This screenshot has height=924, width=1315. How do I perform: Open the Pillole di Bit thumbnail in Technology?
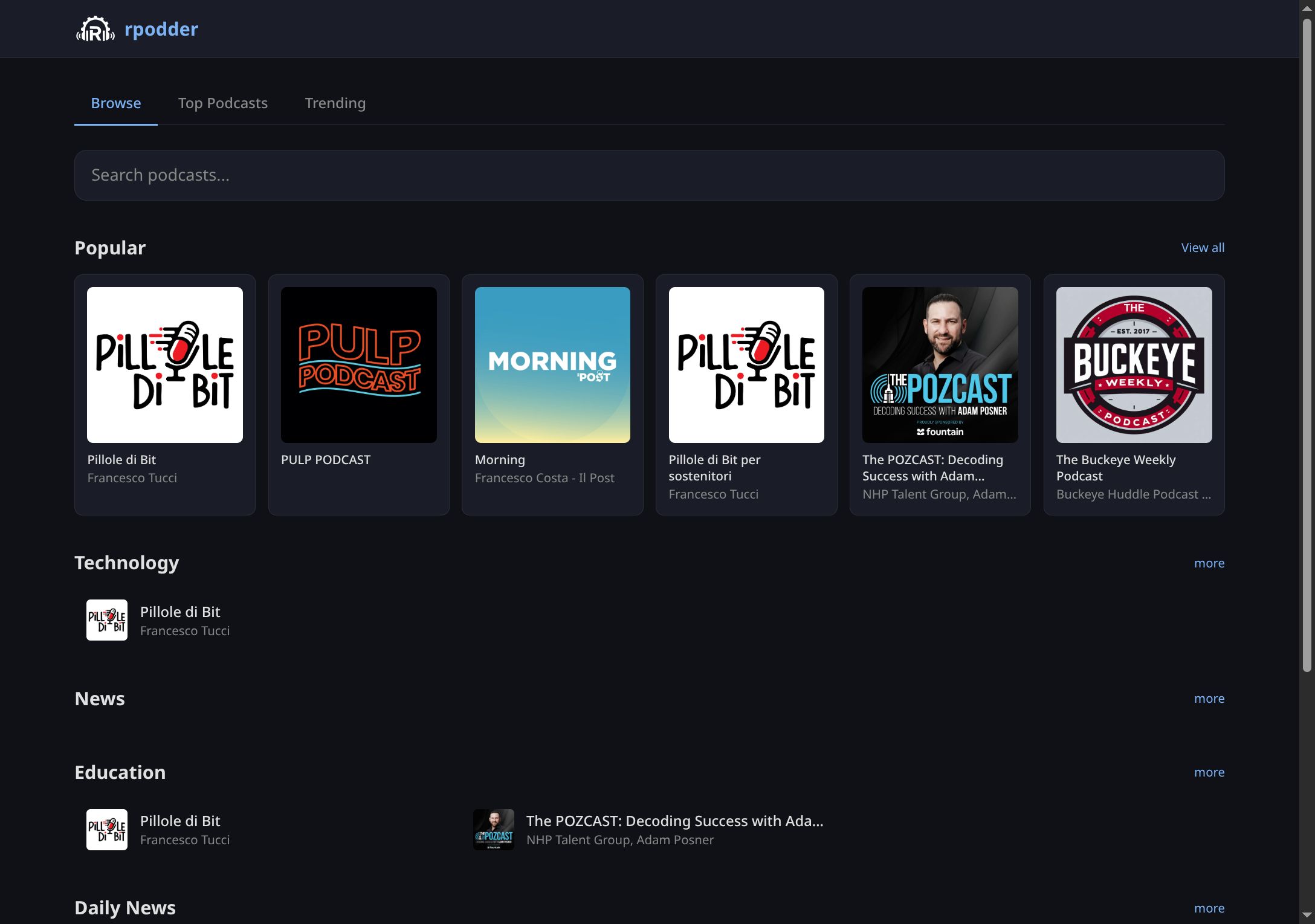point(107,619)
